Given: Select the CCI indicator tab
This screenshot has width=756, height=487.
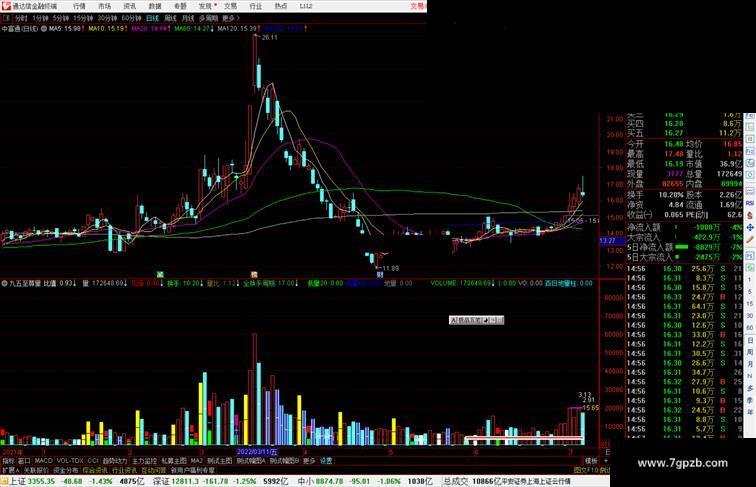Looking at the screenshot, I should pyautogui.click(x=93, y=461).
